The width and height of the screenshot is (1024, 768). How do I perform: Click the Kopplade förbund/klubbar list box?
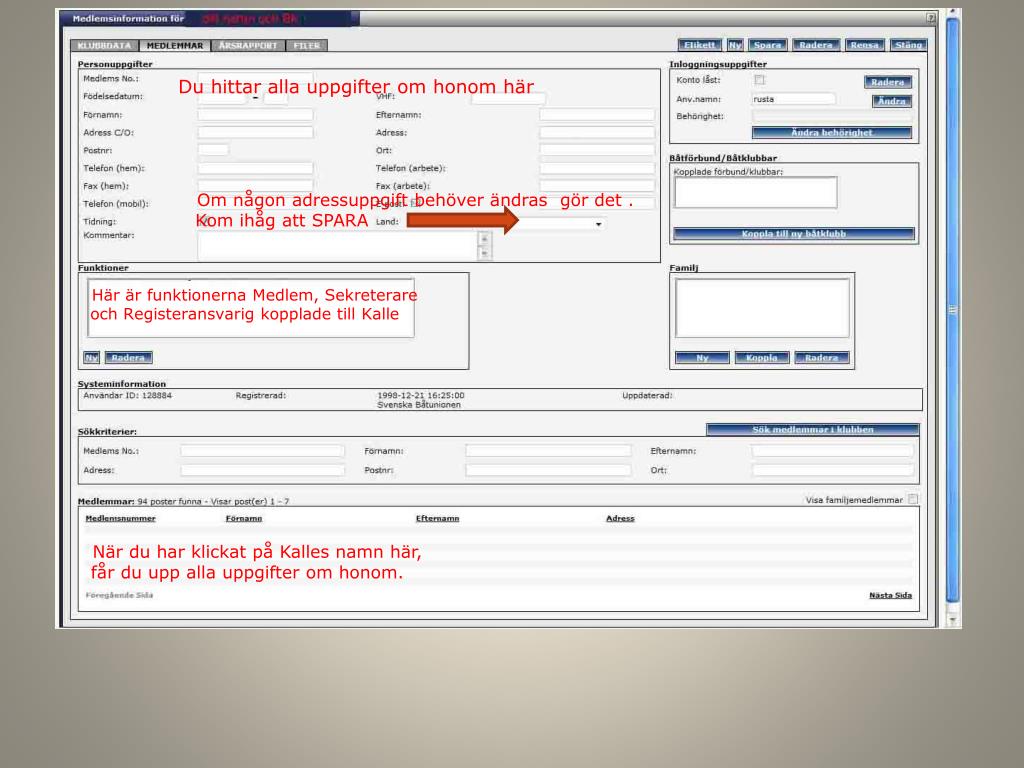pos(756,193)
